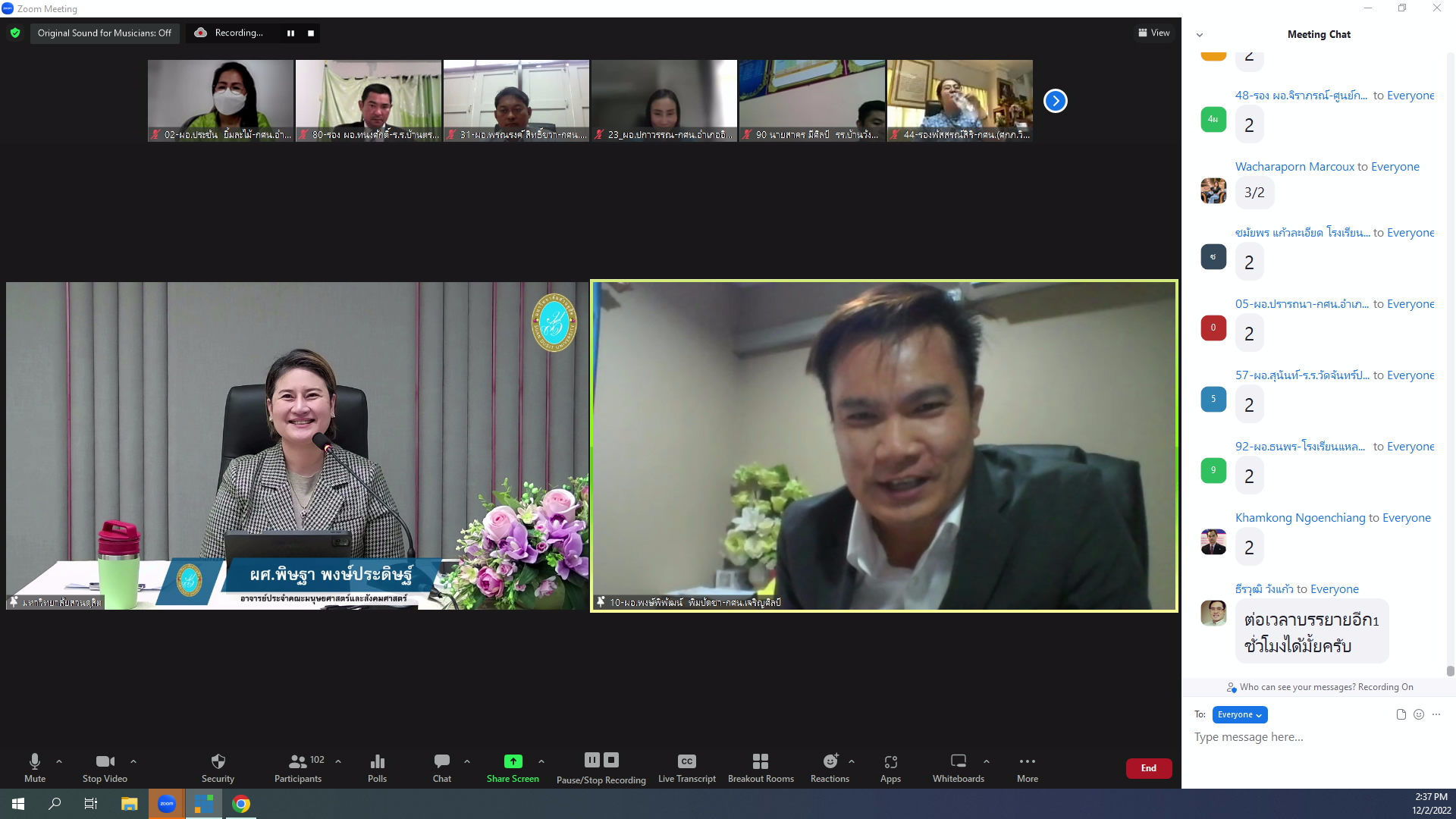Click the chat panel scrollbar thumb
The image size is (1456, 819).
(1450, 671)
